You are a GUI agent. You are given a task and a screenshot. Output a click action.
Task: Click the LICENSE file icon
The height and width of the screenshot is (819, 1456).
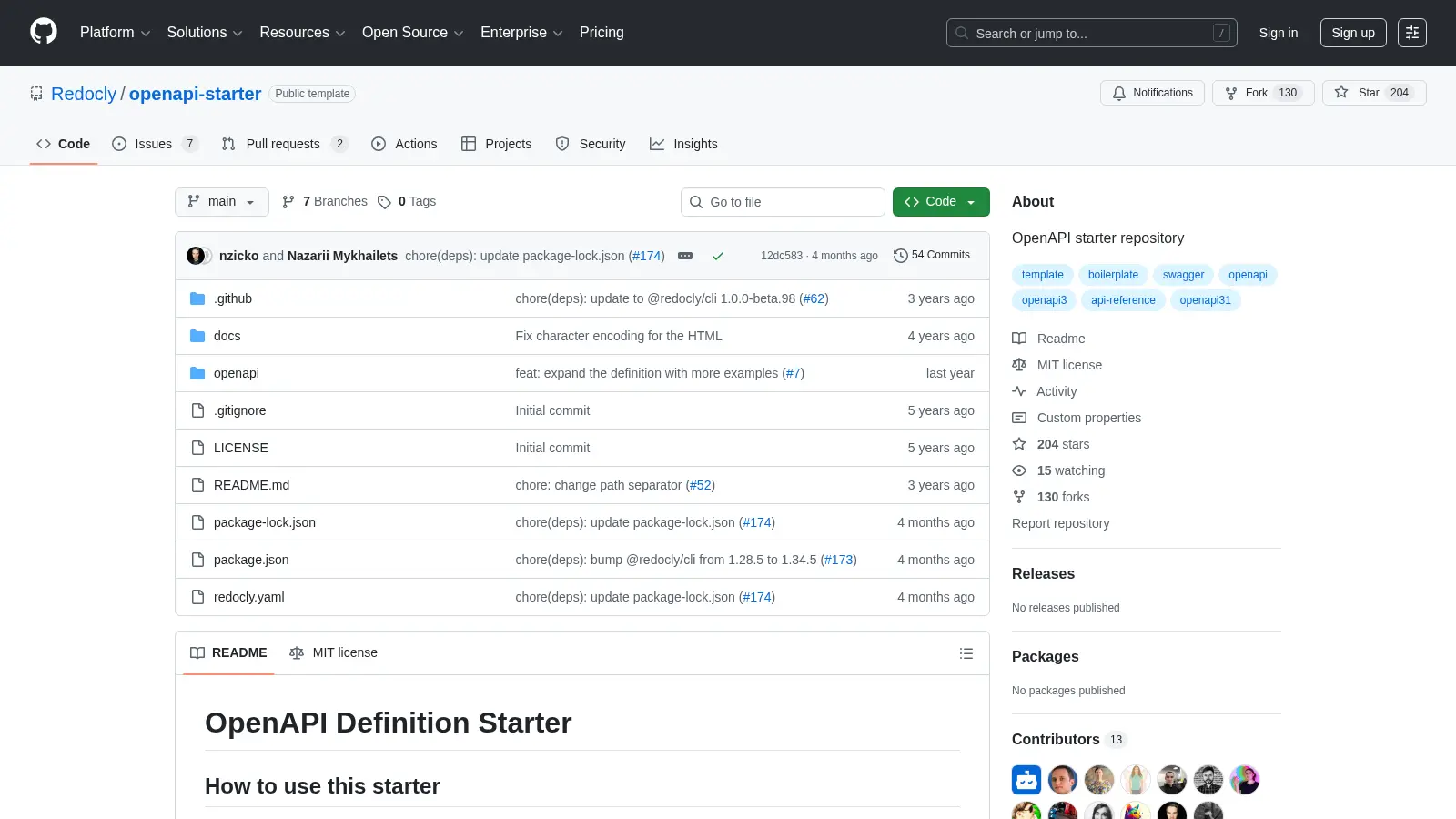tap(197, 448)
